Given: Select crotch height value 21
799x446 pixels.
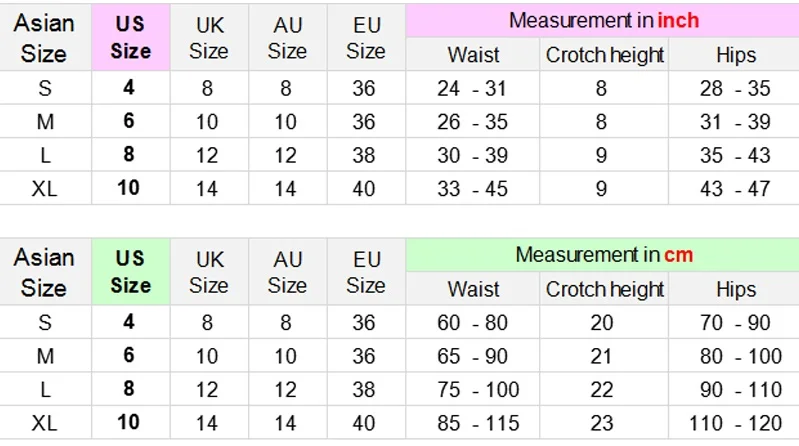Looking at the screenshot, I should (602, 356).
